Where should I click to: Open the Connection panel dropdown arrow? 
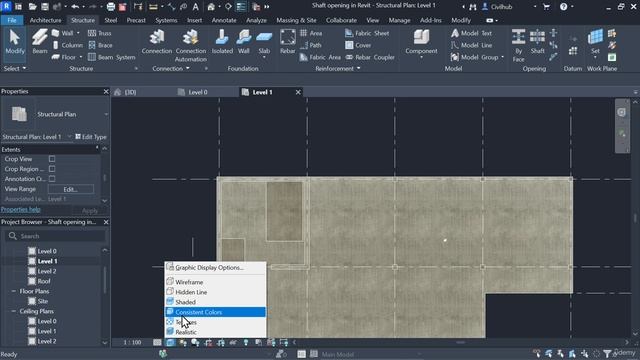188,69
